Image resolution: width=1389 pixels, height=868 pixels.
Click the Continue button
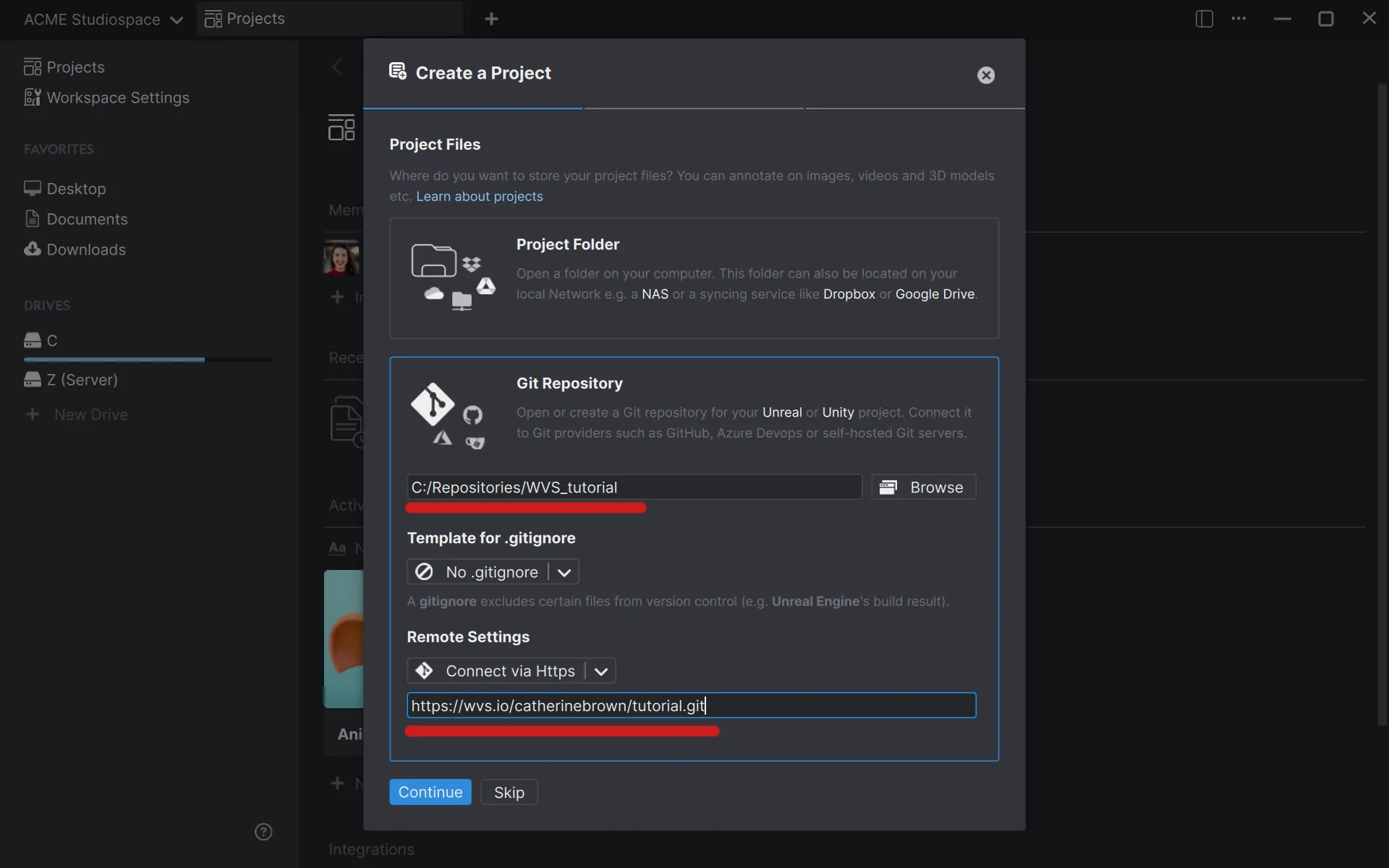point(430,791)
